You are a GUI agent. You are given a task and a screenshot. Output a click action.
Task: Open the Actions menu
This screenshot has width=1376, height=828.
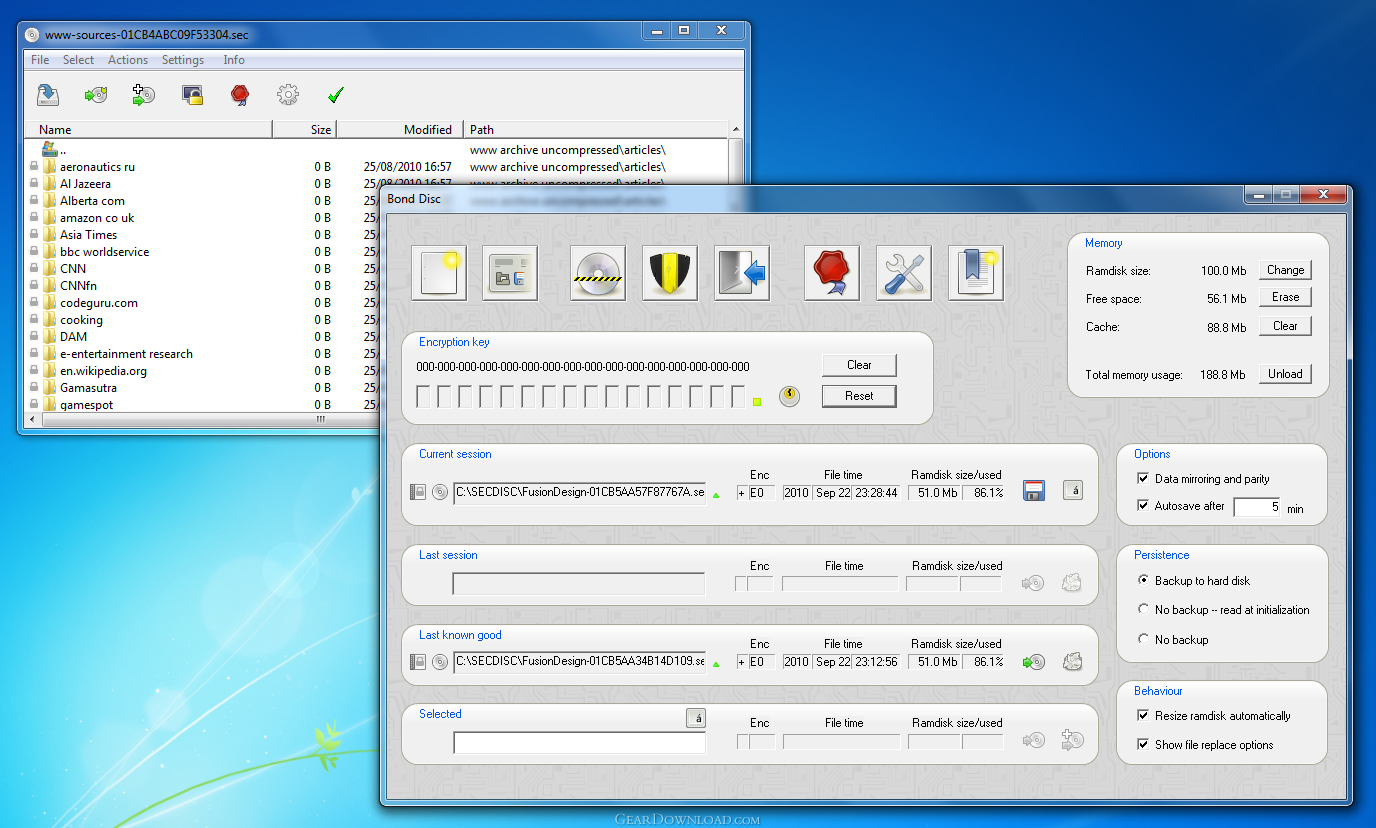[128, 60]
